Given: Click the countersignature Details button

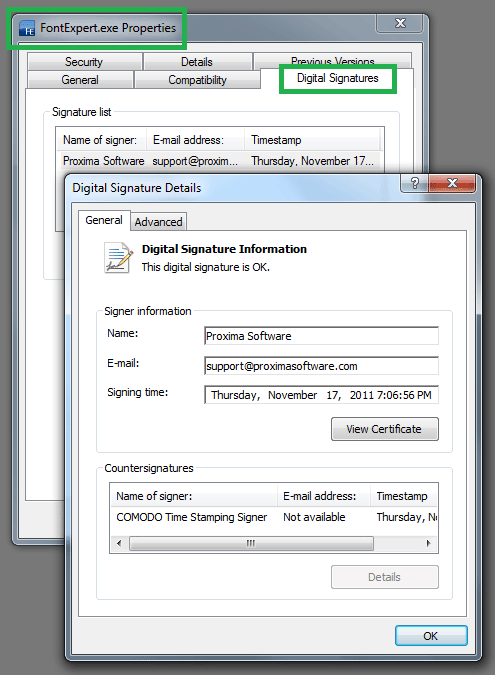Looking at the screenshot, I should tap(385, 577).
